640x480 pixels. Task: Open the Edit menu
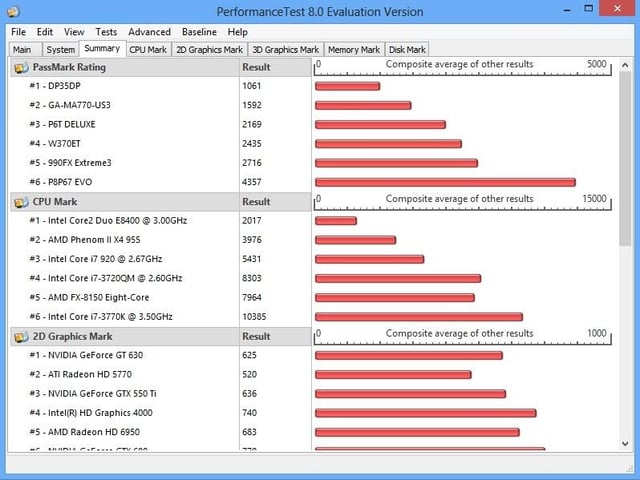tap(44, 32)
